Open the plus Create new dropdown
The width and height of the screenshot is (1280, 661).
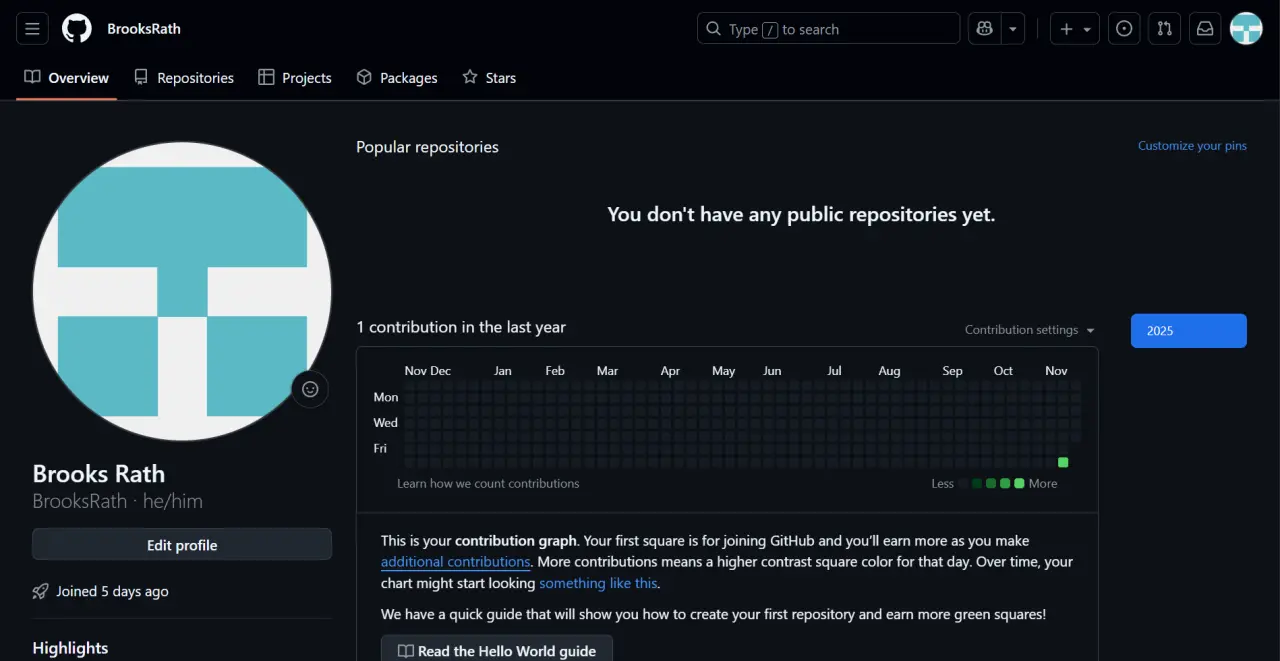(1075, 29)
